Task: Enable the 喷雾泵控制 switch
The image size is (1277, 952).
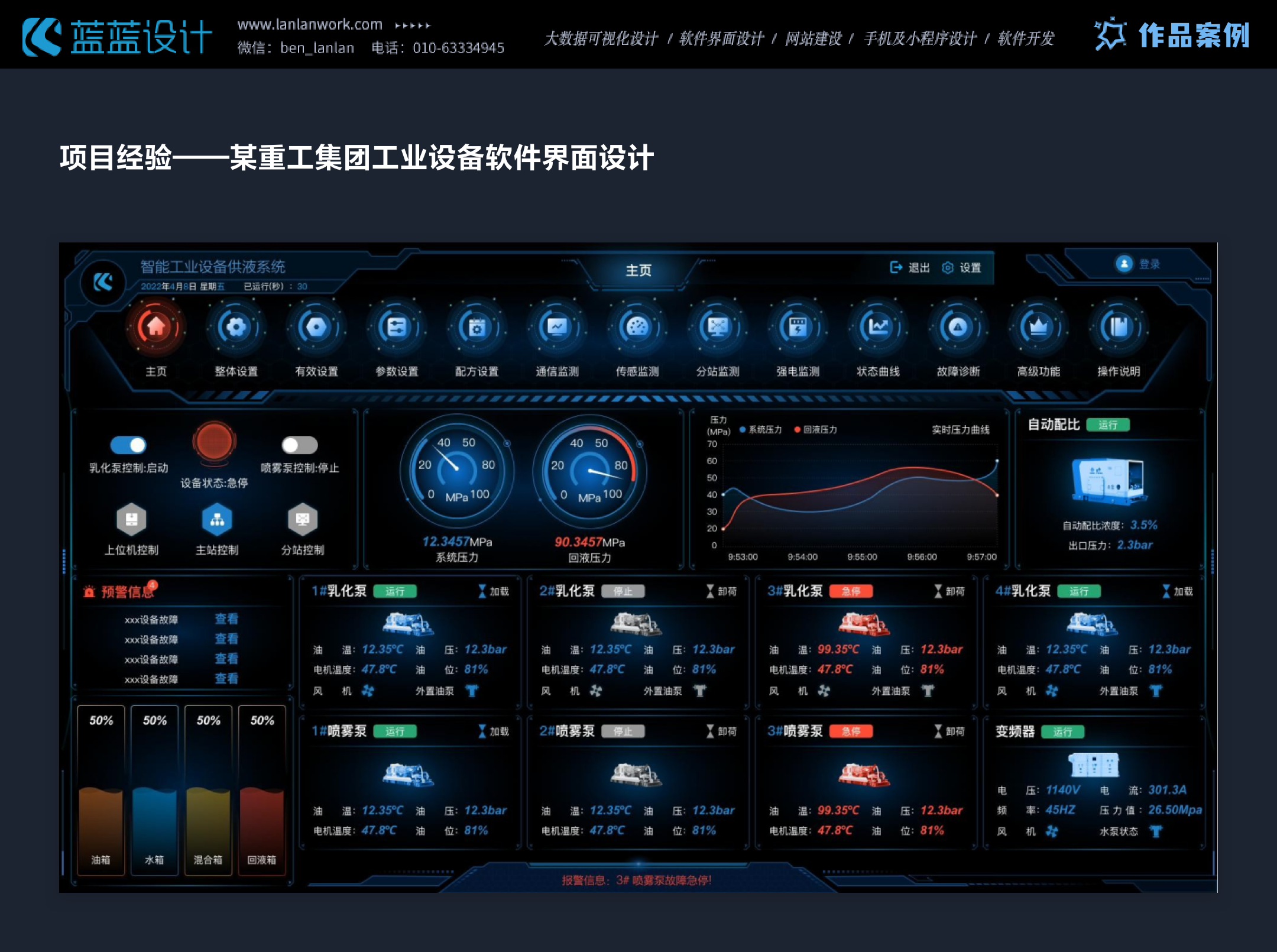Action: [300, 445]
